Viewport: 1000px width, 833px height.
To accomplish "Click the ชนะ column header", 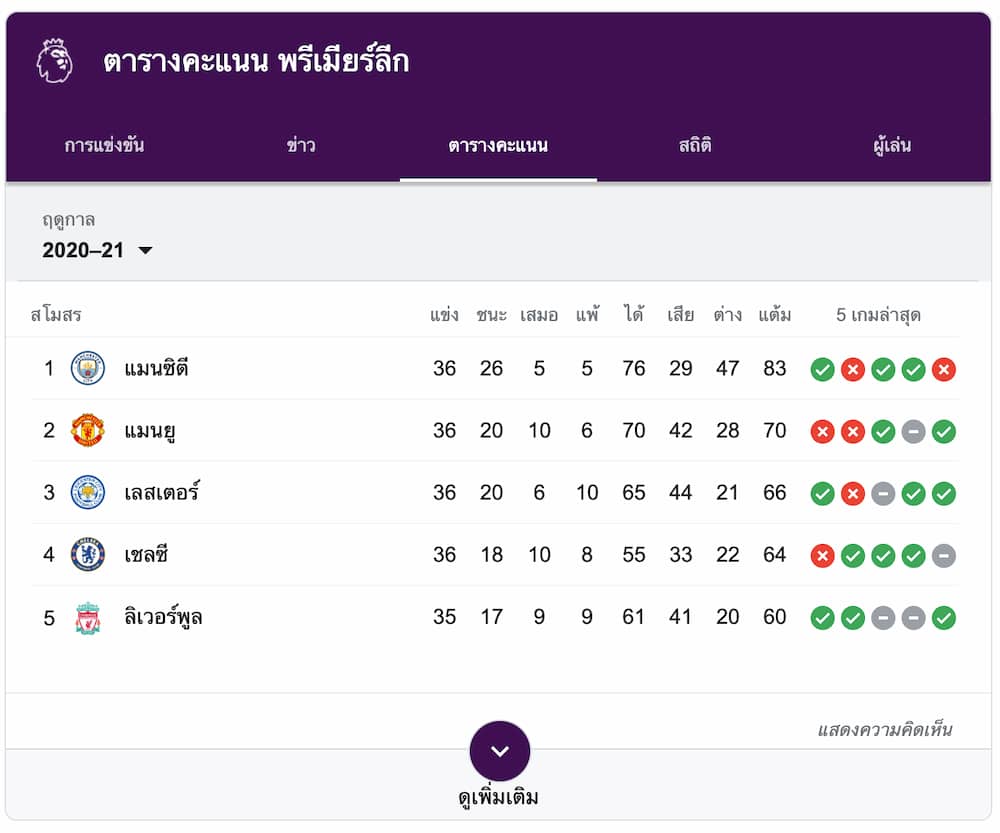I will point(491,315).
